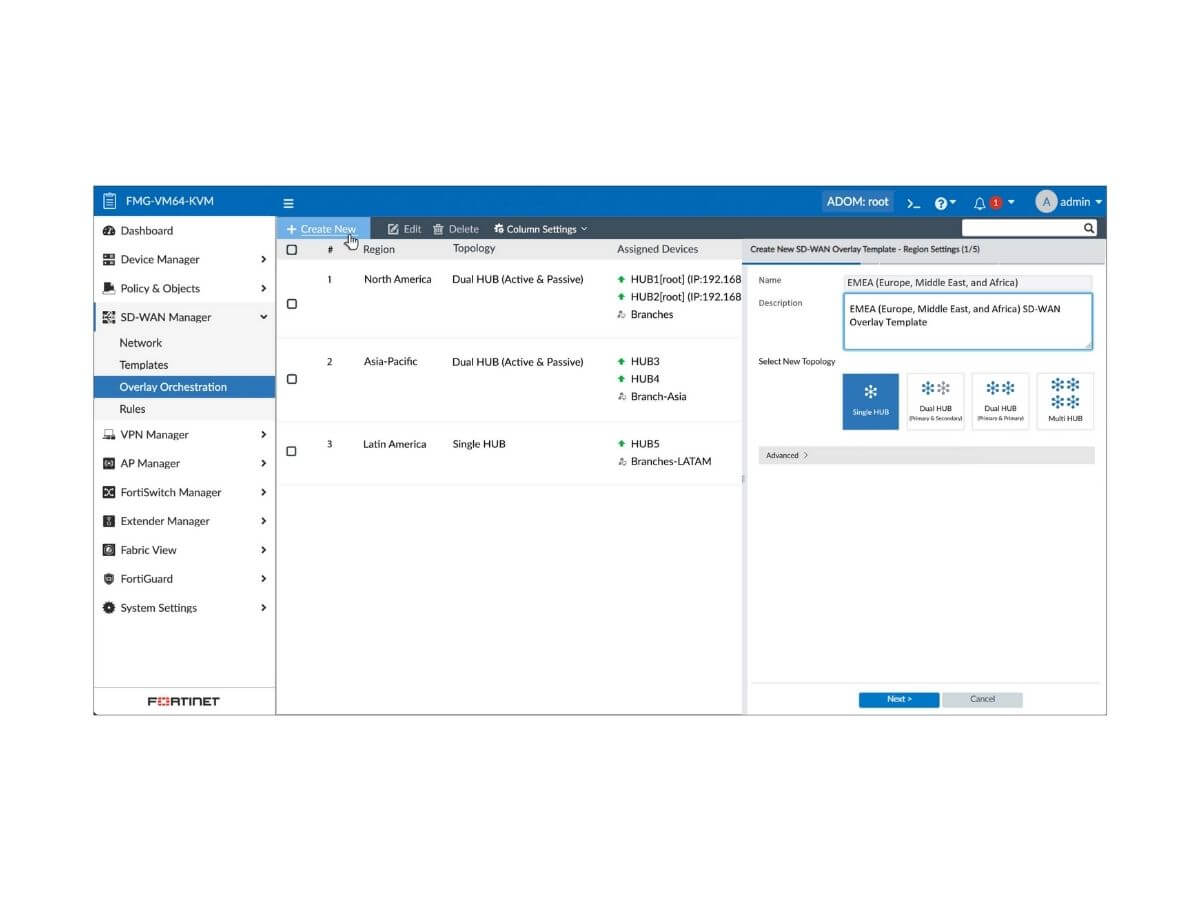Open the help question mark icon

pyautogui.click(x=941, y=202)
